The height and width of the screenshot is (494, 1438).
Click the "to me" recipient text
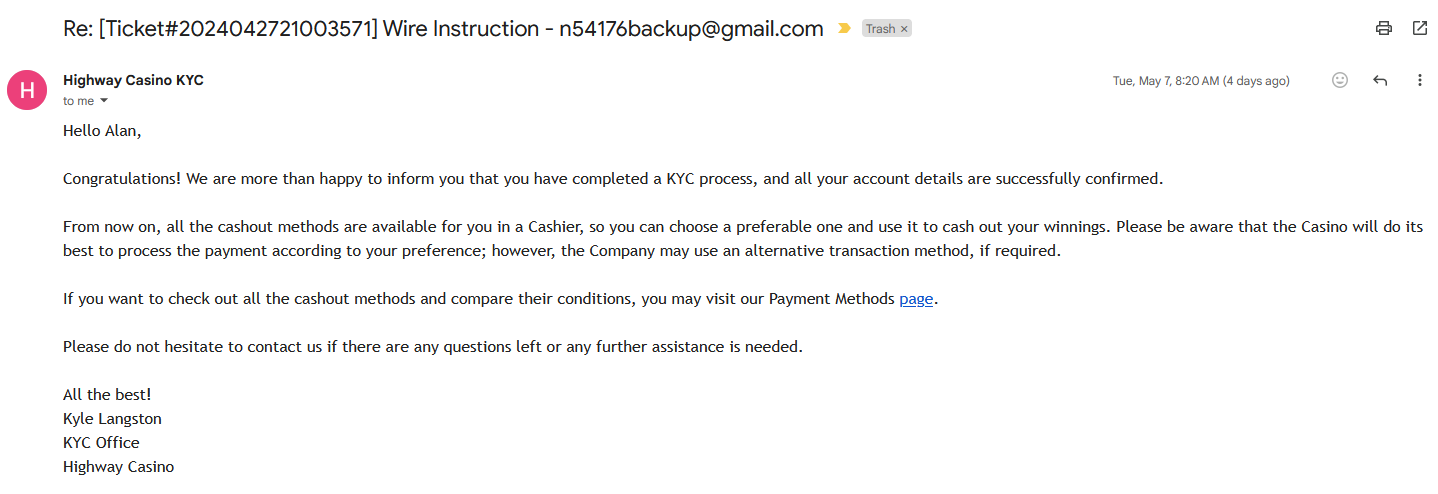(x=78, y=101)
